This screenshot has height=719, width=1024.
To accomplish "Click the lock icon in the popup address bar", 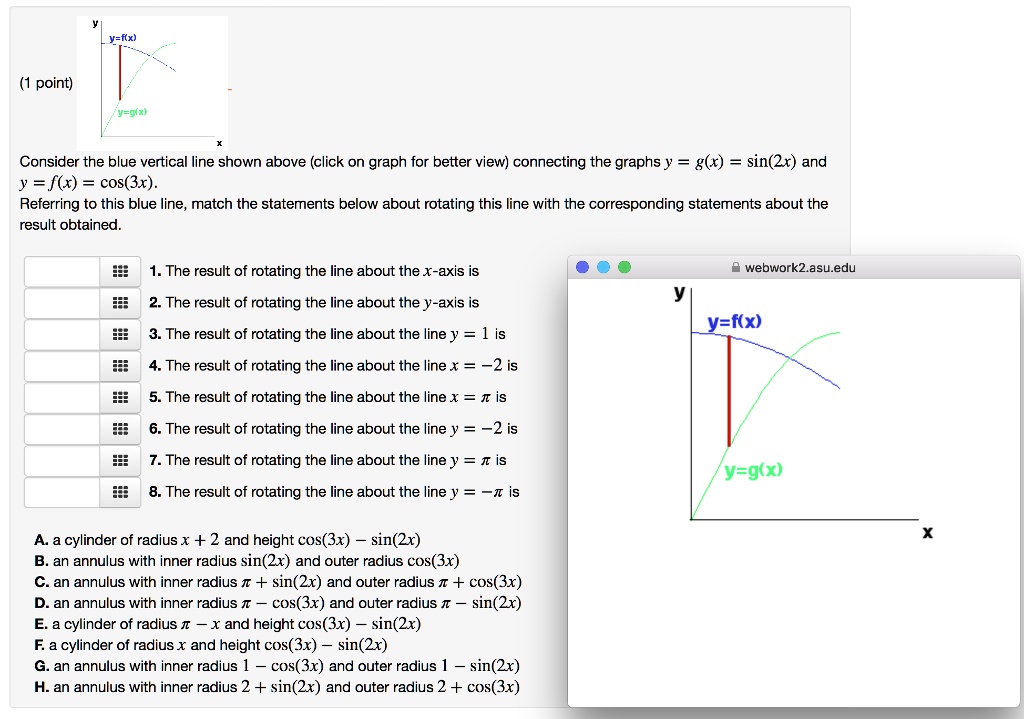I will coord(736,267).
